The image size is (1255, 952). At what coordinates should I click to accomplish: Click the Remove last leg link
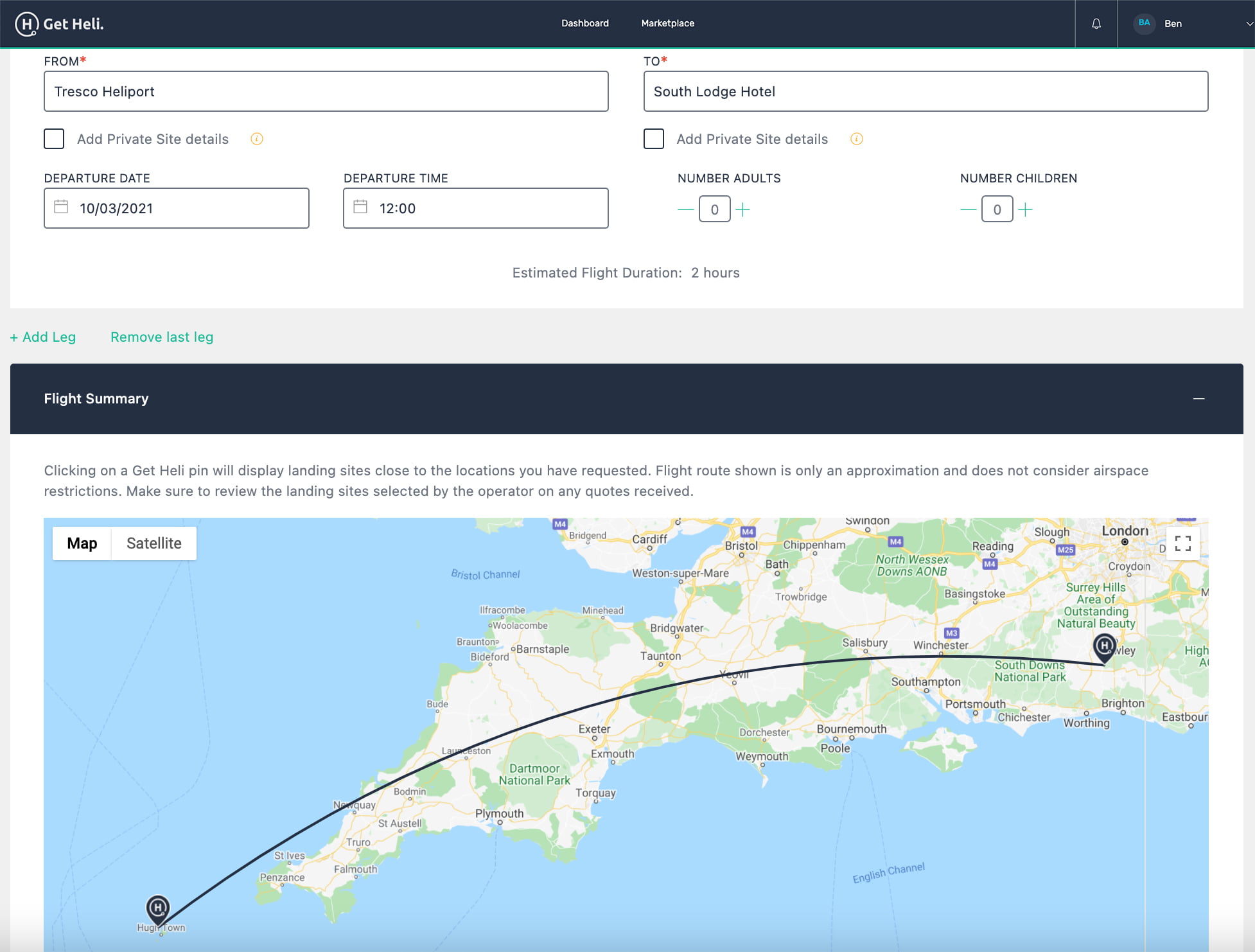coord(162,337)
